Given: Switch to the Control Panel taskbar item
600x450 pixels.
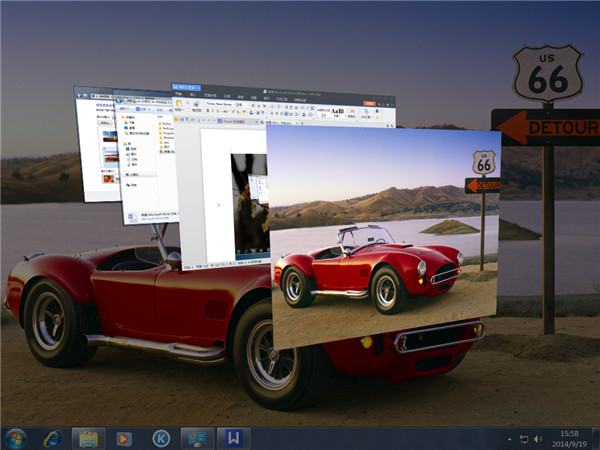Looking at the screenshot, I should [x=196, y=437].
